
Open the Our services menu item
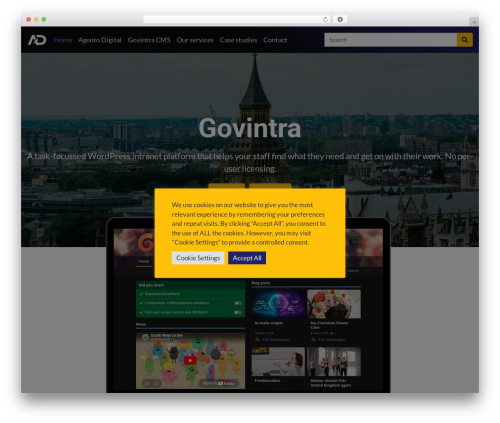pyautogui.click(x=195, y=40)
